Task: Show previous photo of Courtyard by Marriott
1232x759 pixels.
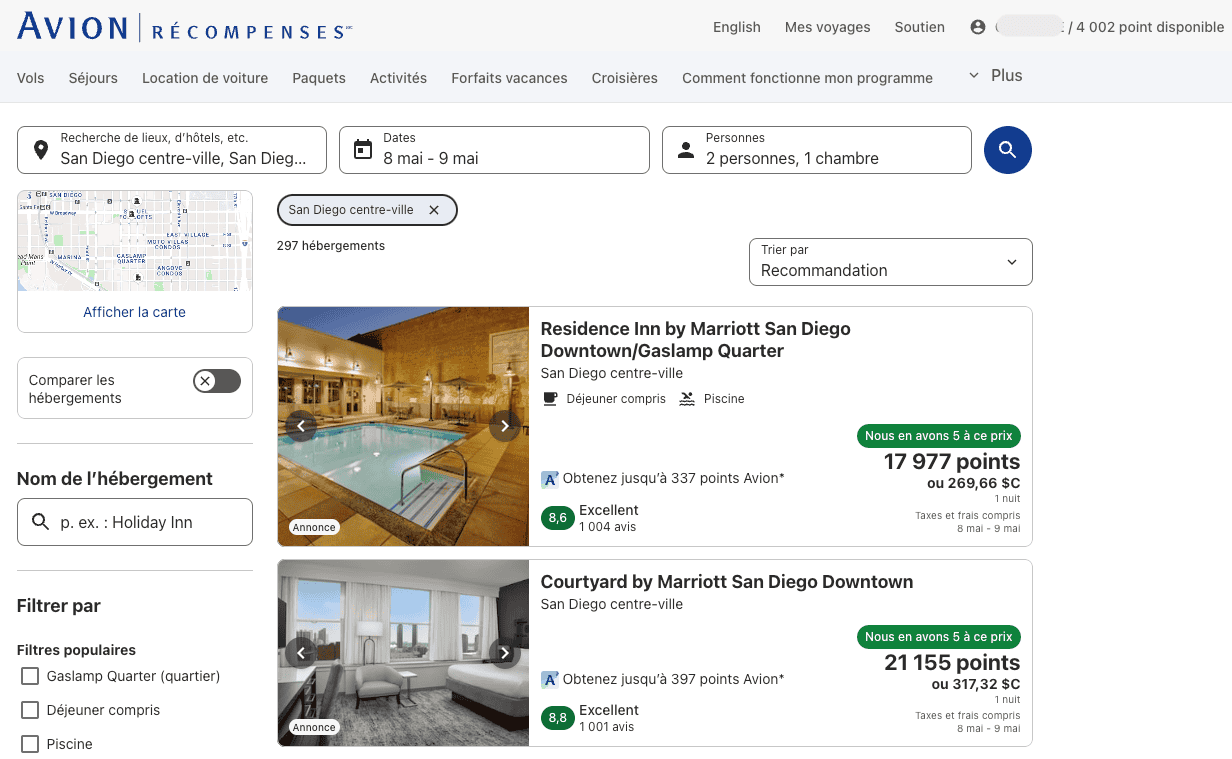Action: (301, 653)
